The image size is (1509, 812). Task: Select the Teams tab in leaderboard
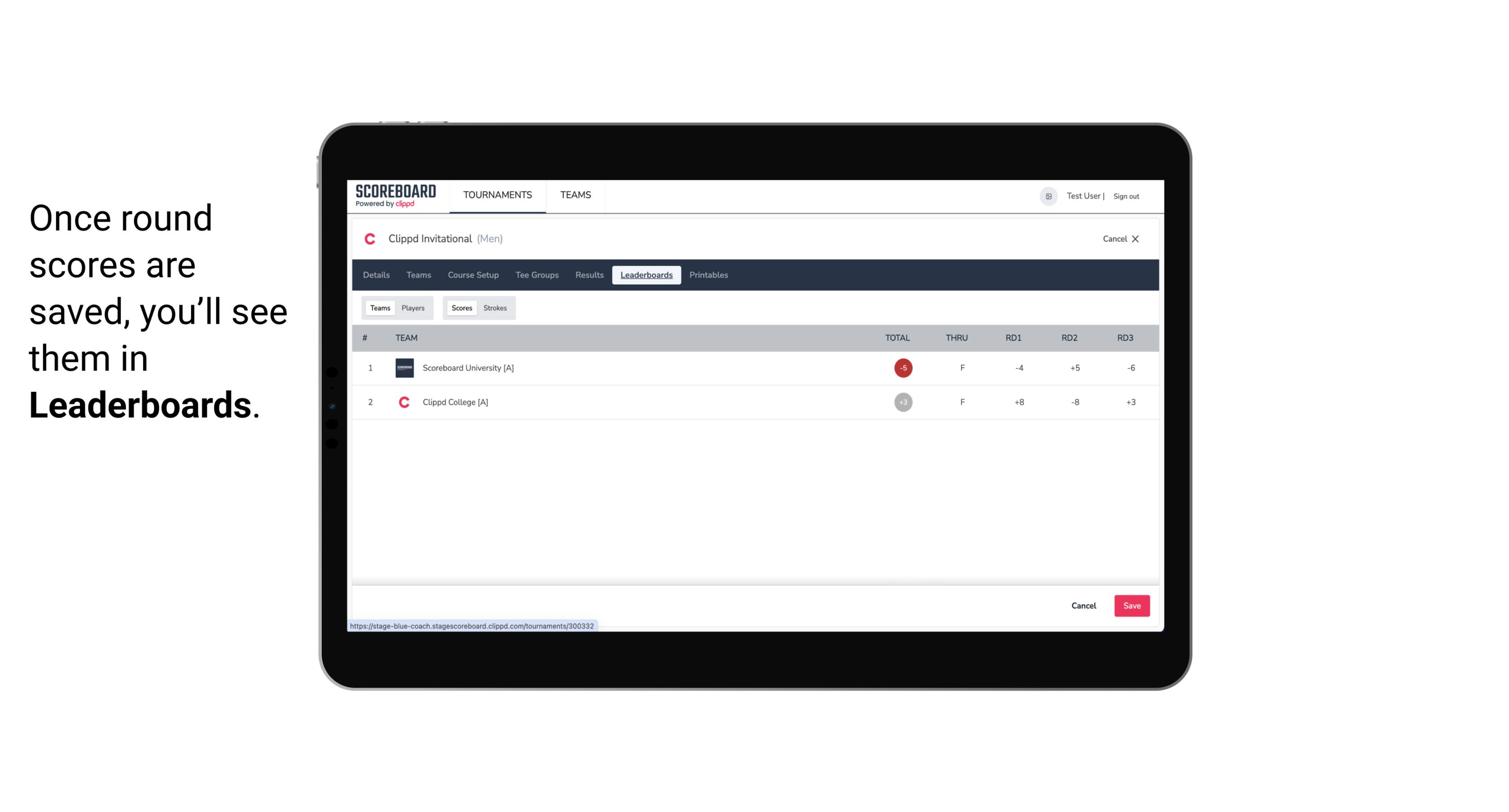point(378,308)
